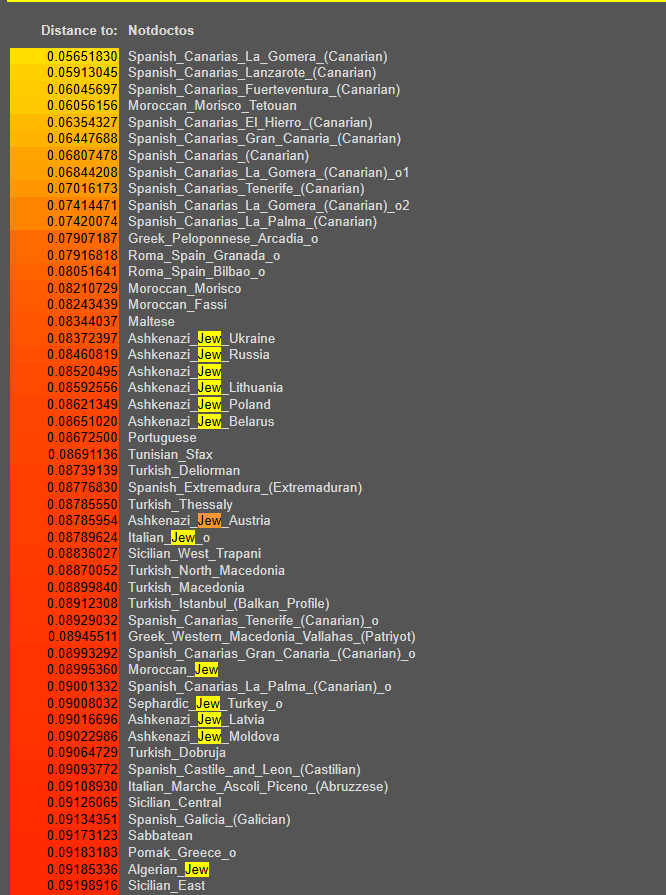The width and height of the screenshot is (666, 895).
Task: Click distance value 0.07907187
Action: [x=83, y=239]
